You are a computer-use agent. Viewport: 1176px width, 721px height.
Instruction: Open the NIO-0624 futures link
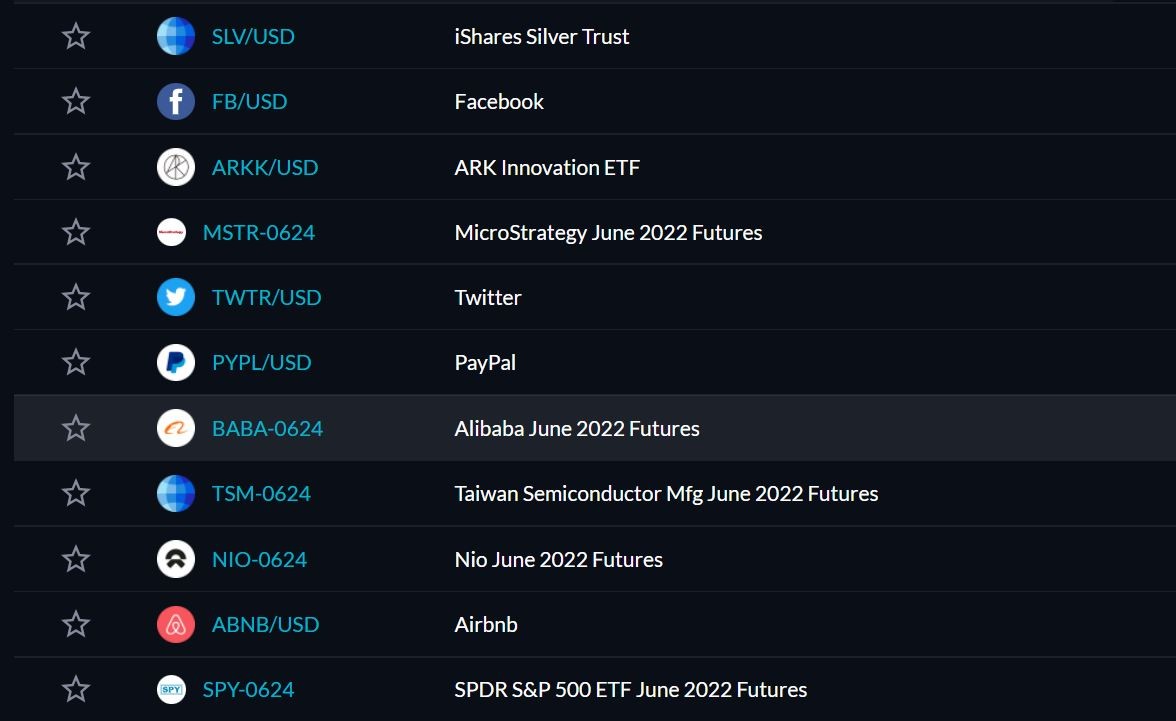pos(259,560)
